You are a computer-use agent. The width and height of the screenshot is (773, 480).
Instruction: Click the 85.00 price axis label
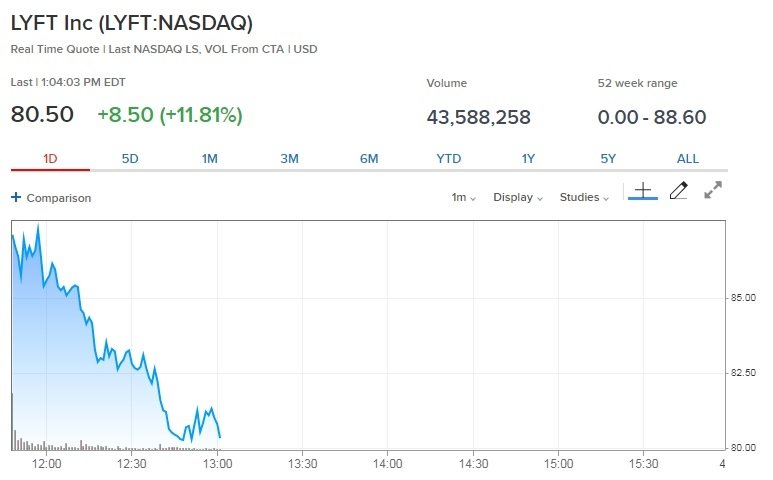pyautogui.click(x=743, y=298)
